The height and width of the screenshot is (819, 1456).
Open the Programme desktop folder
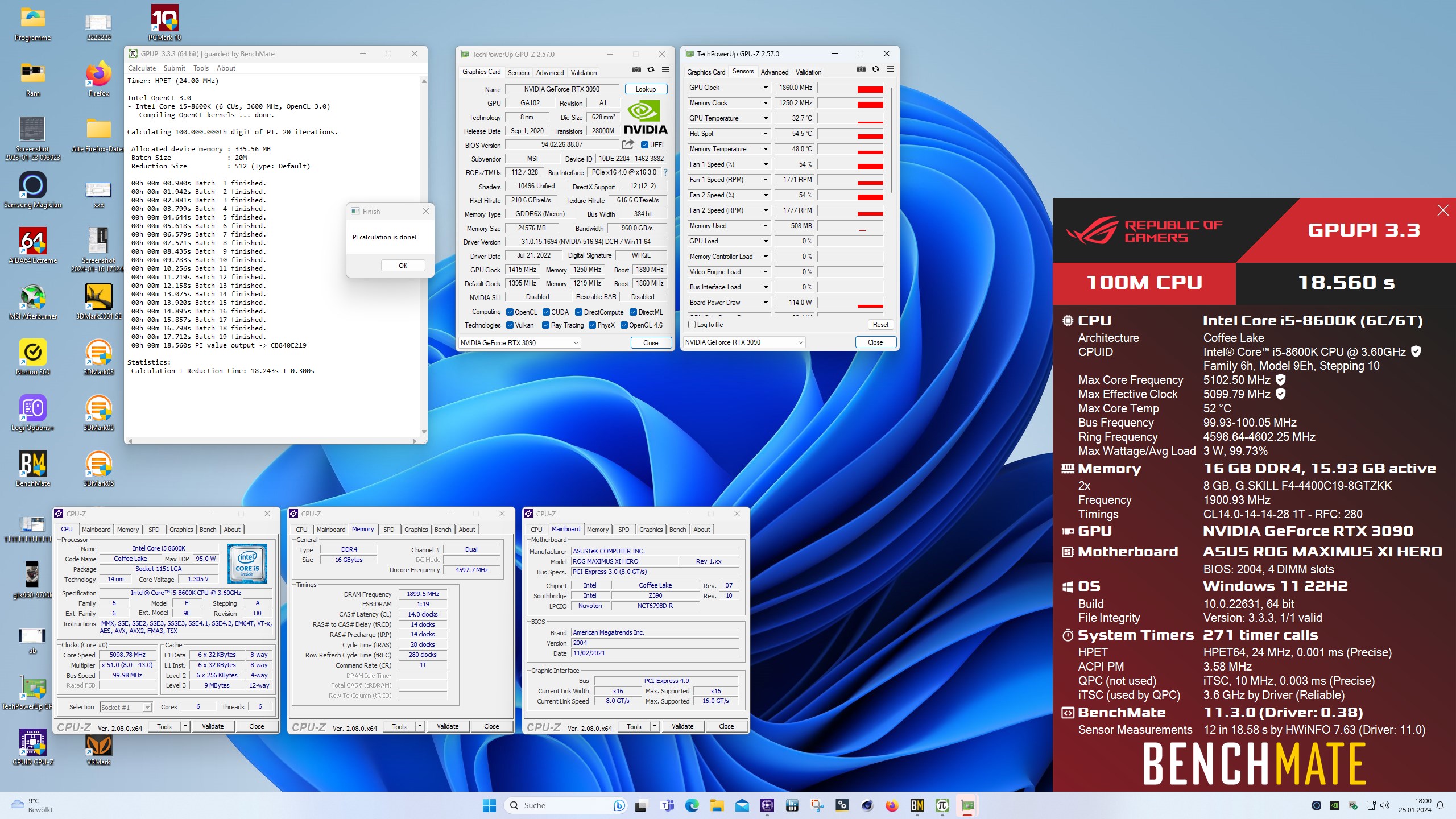click(32, 23)
